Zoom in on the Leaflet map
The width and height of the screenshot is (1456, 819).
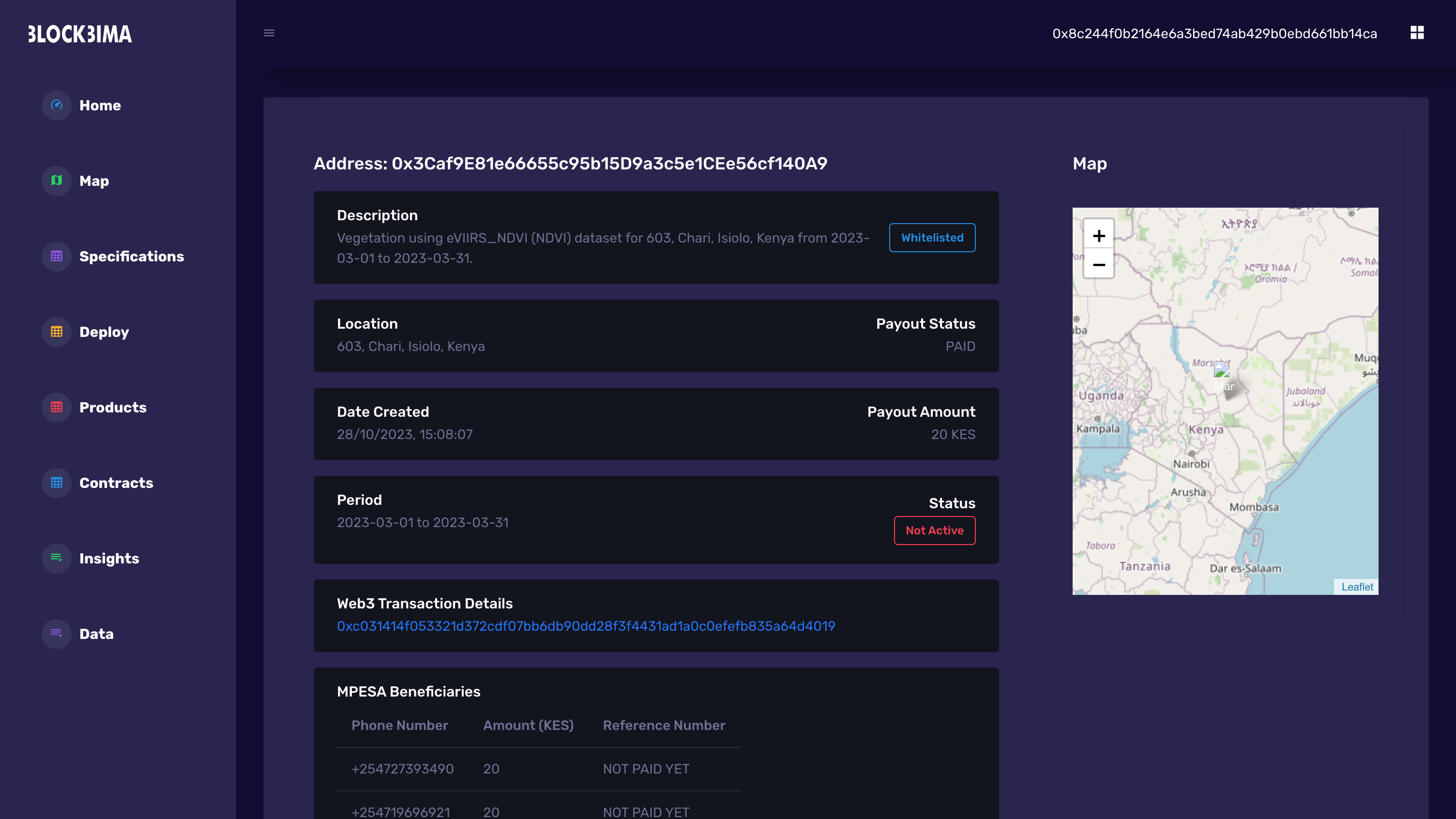point(1098,235)
